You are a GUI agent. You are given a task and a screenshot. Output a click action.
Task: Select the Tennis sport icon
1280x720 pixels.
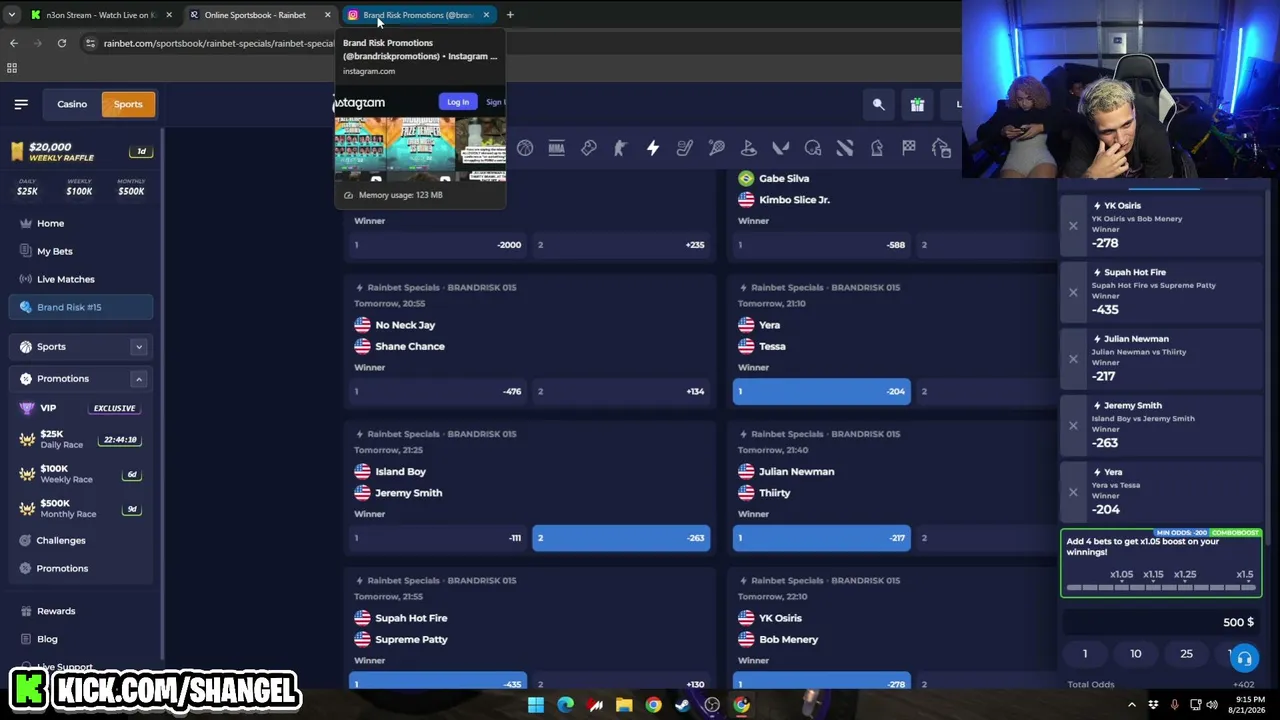717,148
